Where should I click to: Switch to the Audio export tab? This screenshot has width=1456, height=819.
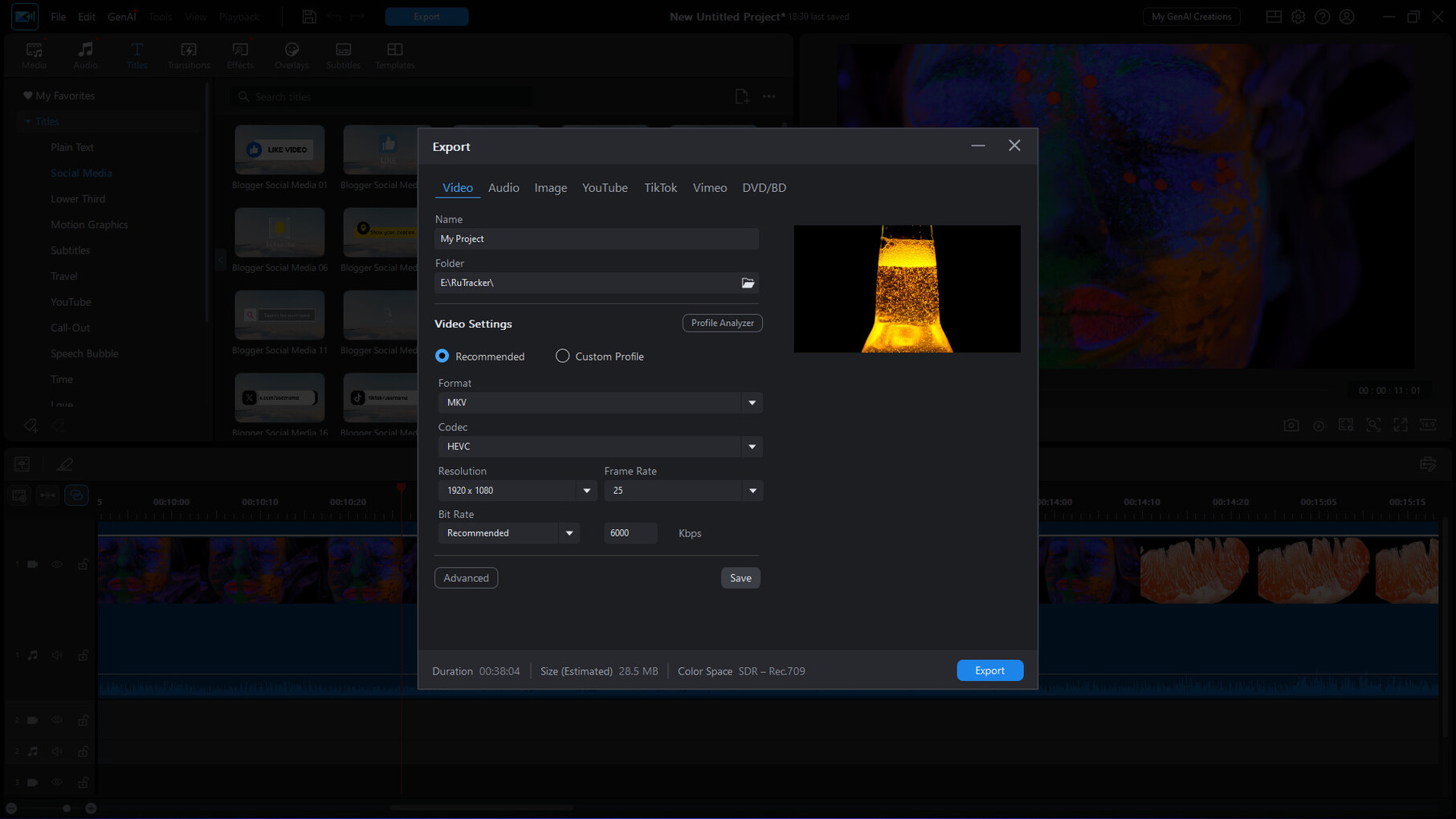point(504,188)
